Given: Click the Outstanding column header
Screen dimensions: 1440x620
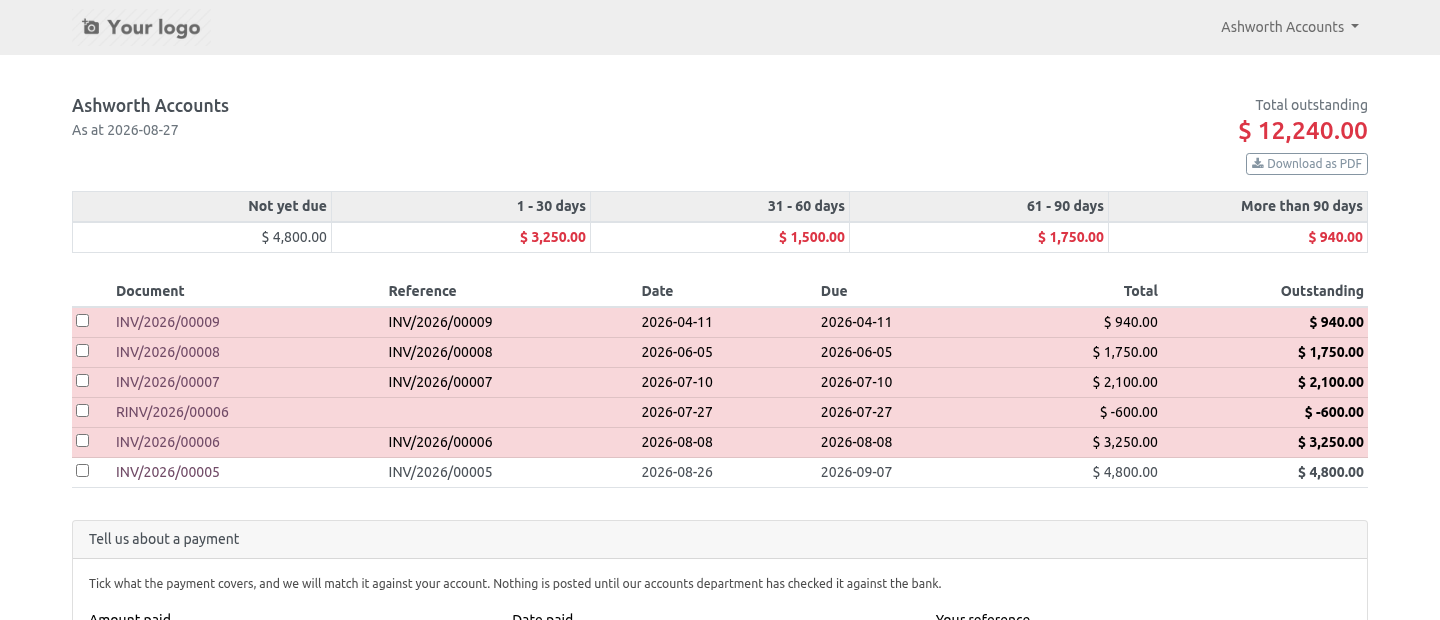Looking at the screenshot, I should pos(1322,291).
